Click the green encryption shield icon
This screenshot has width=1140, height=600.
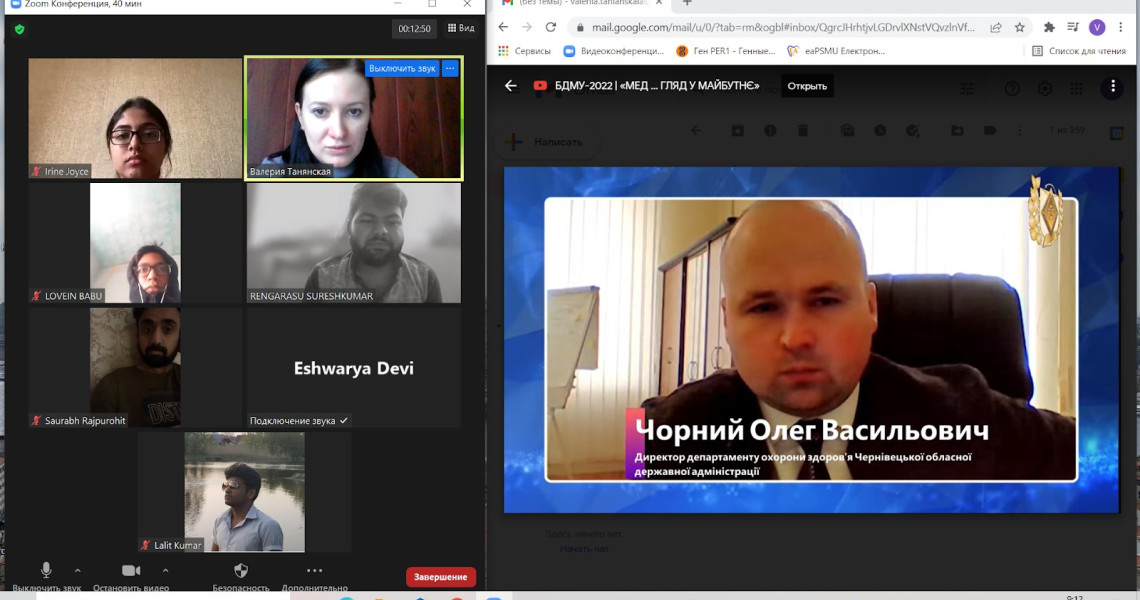click(20, 29)
